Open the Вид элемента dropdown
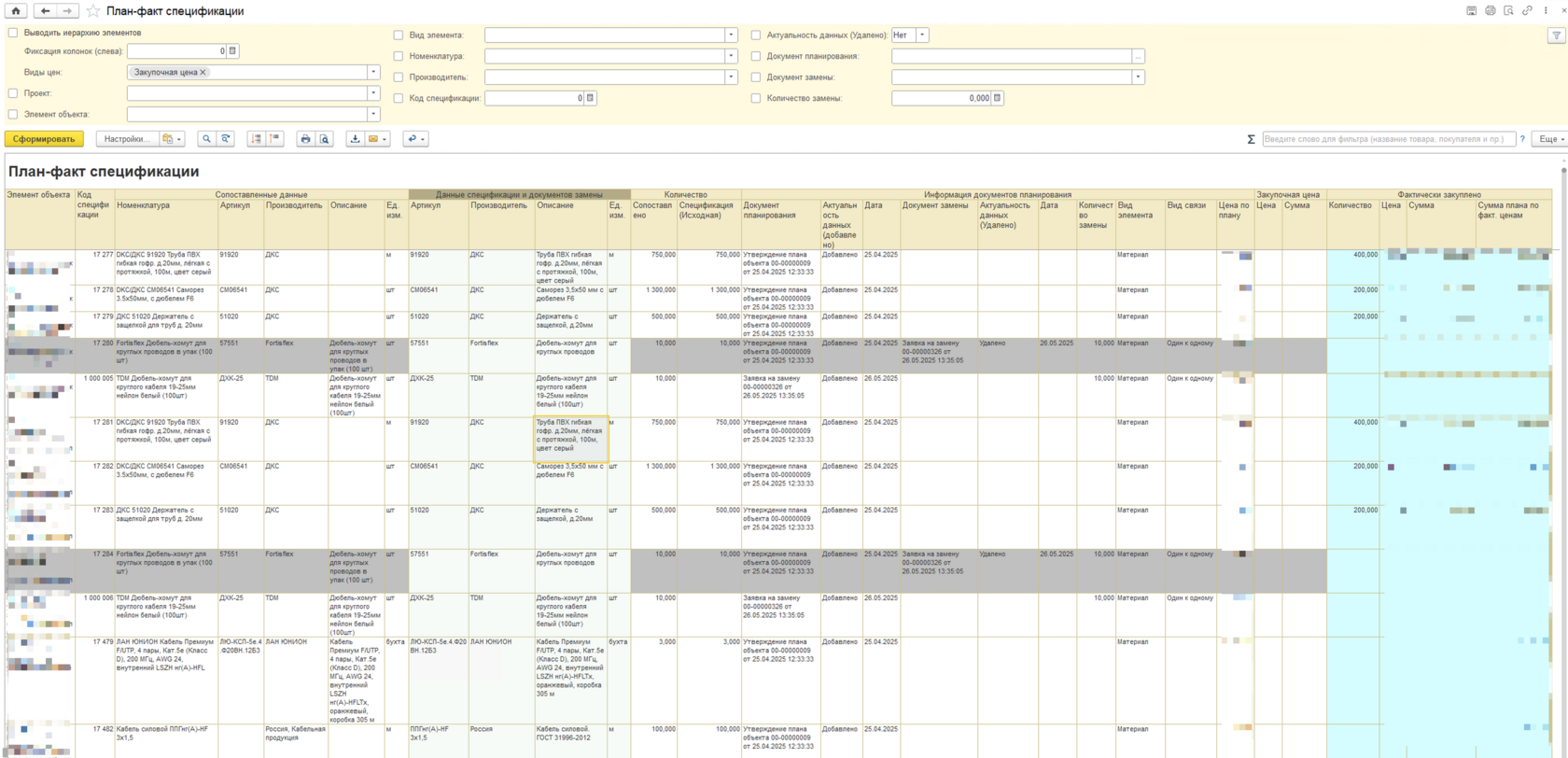The image size is (1568, 758). click(x=732, y=35)
